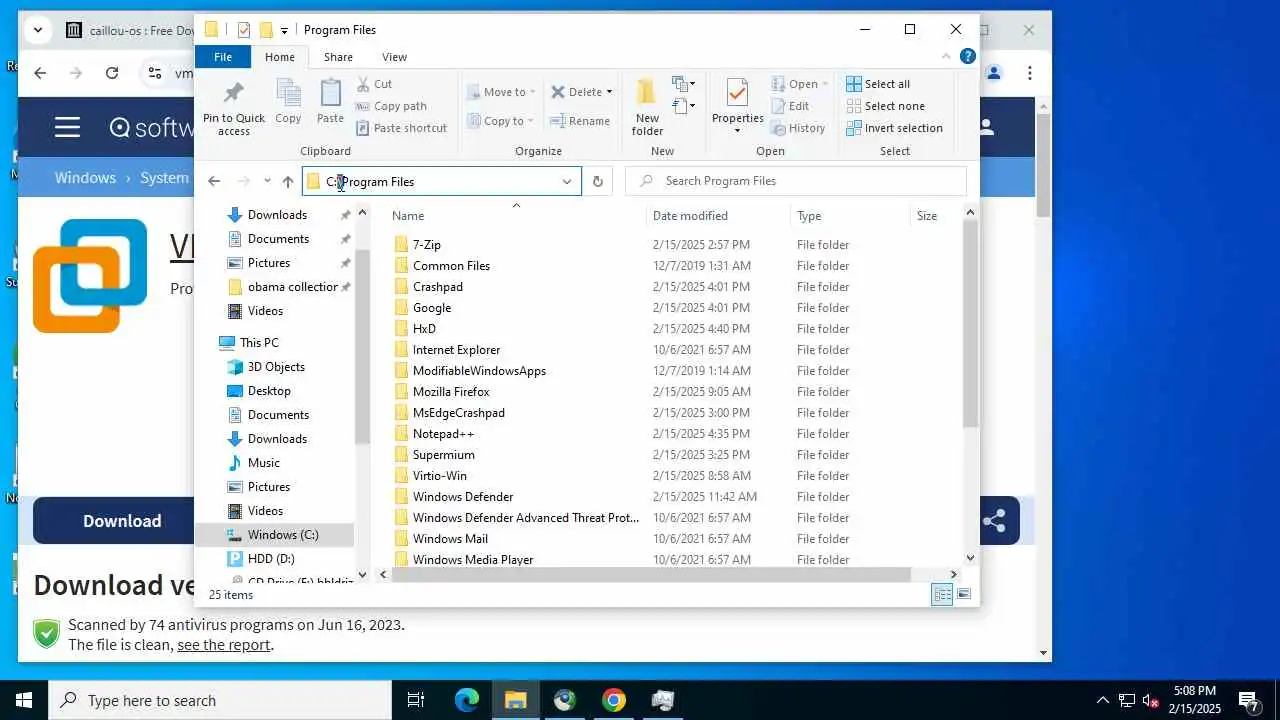Select Music in navigation pane
The height and width of the screenshot is (720, 1280).
(264, 463)
